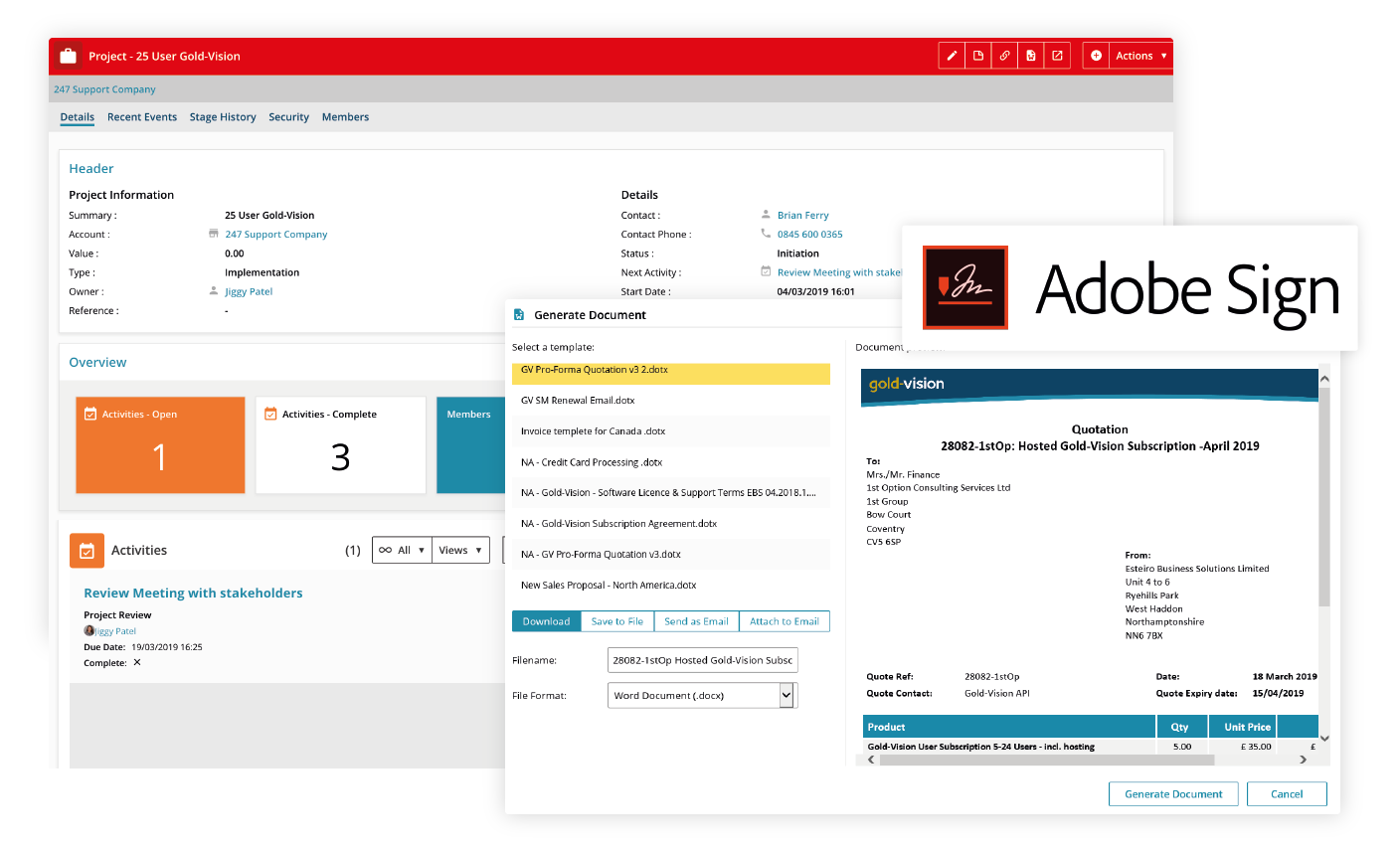Select NA - Gold-Vision Subscription Agreement.dotx
Viewport: 1400px width, 851px height.
pos(671,524)
